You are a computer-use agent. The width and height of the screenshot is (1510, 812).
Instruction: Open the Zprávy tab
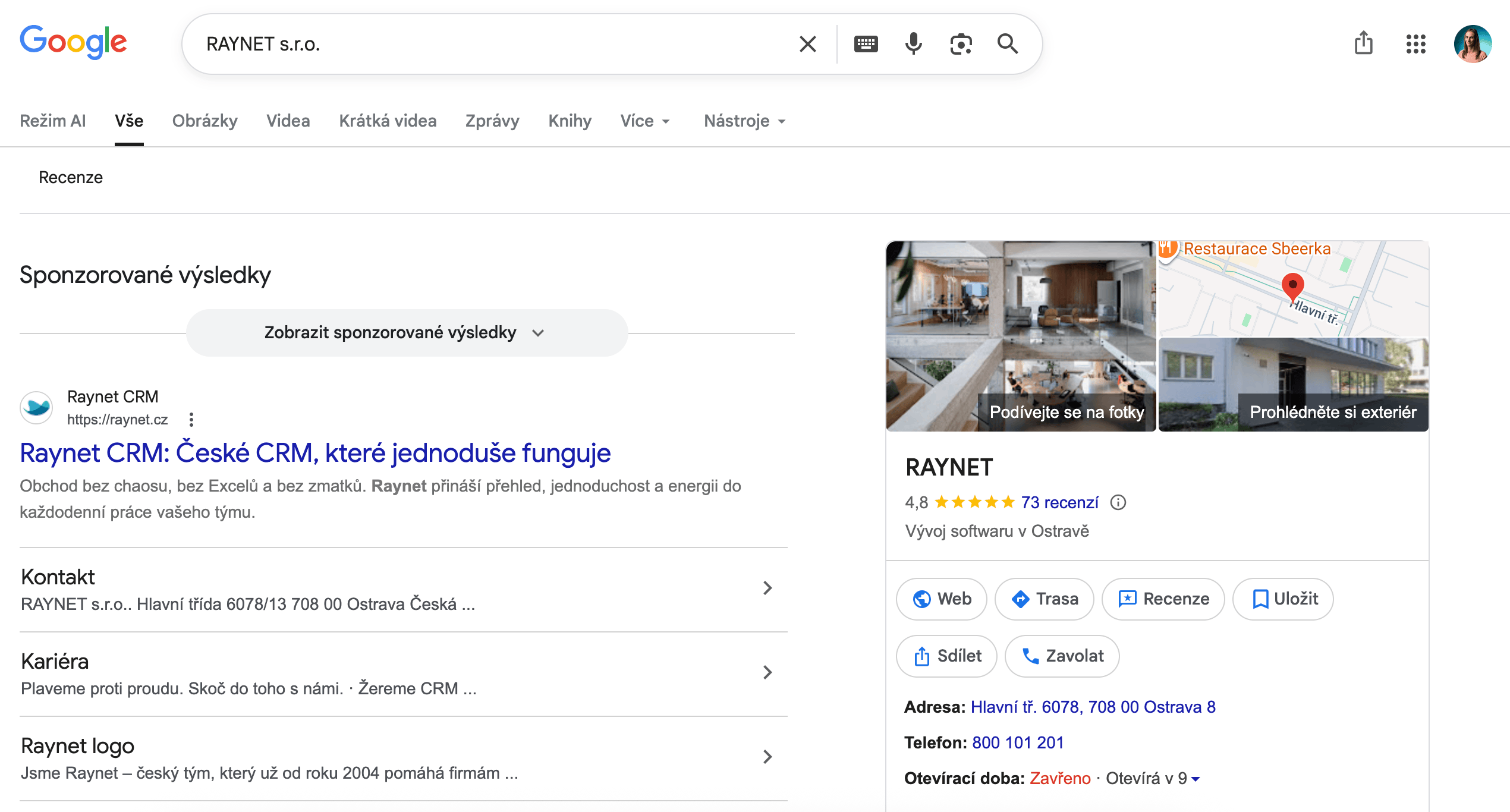coord(492,121)
